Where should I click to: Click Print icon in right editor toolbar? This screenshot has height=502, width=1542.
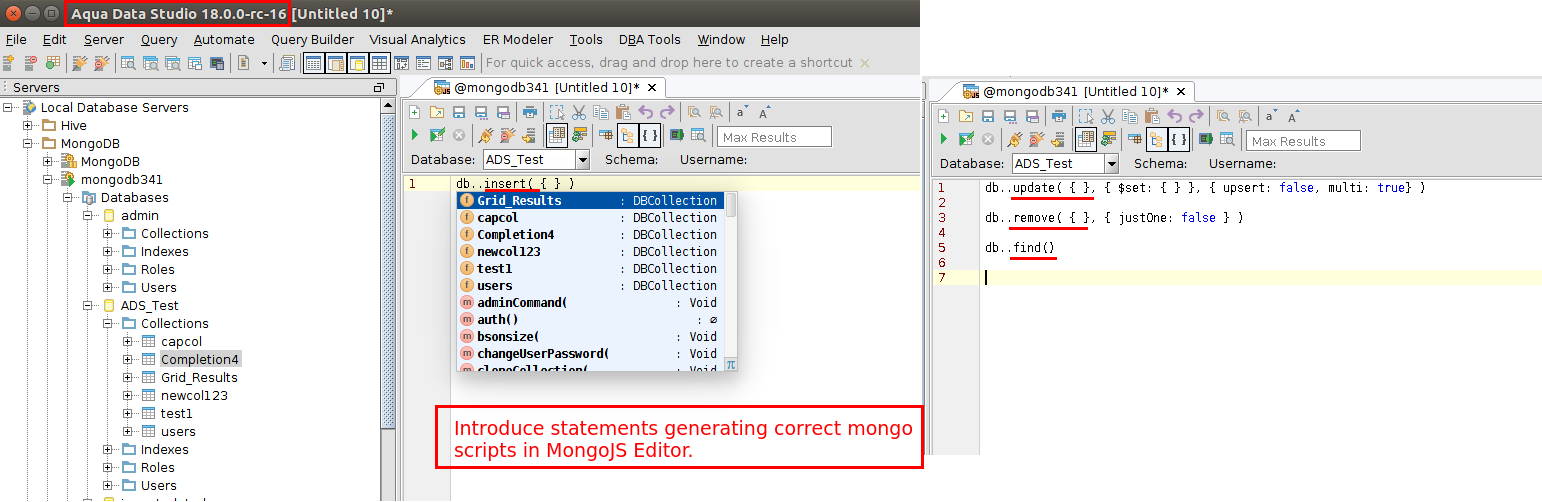(1058, 116)
